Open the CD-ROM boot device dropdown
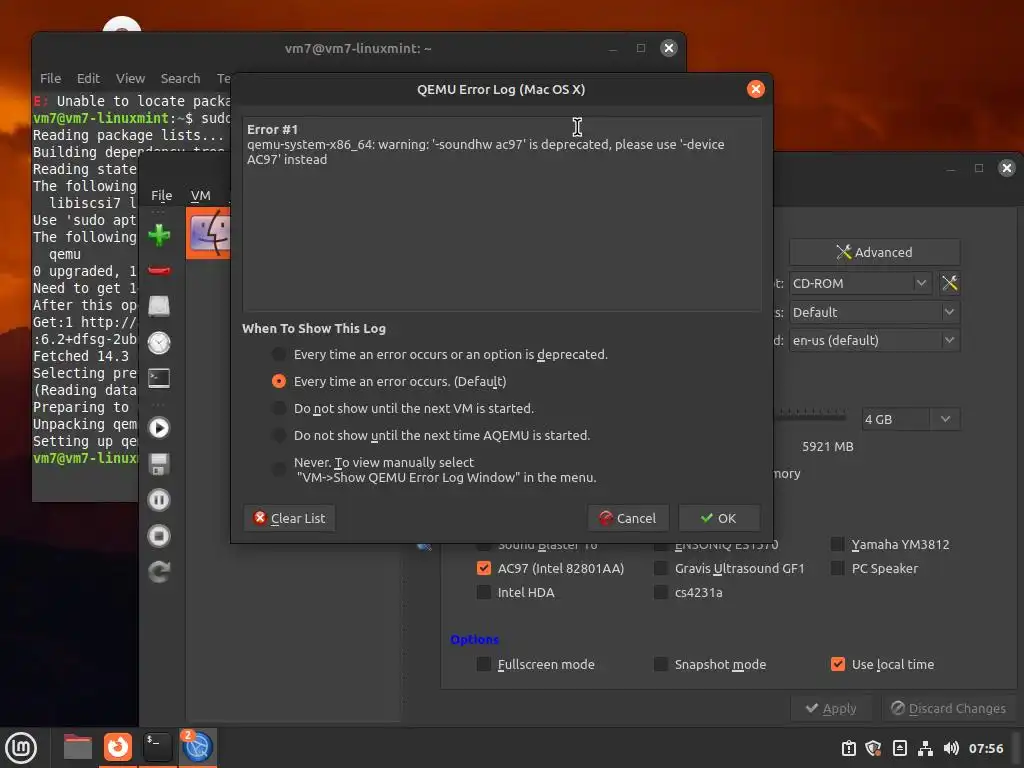The width and height of the screenshot is (1024, 768). 860,283
